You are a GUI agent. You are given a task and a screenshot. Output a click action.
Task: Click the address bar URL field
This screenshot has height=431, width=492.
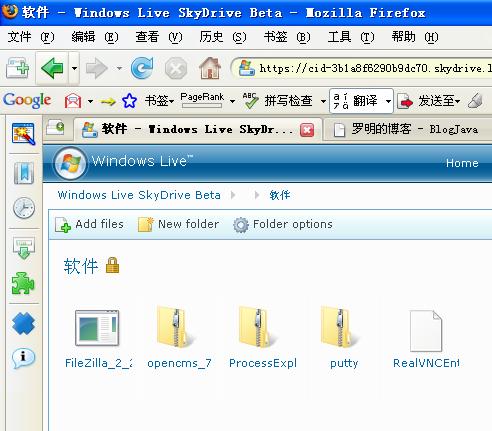pyautogui.click(x=373, y=68)
